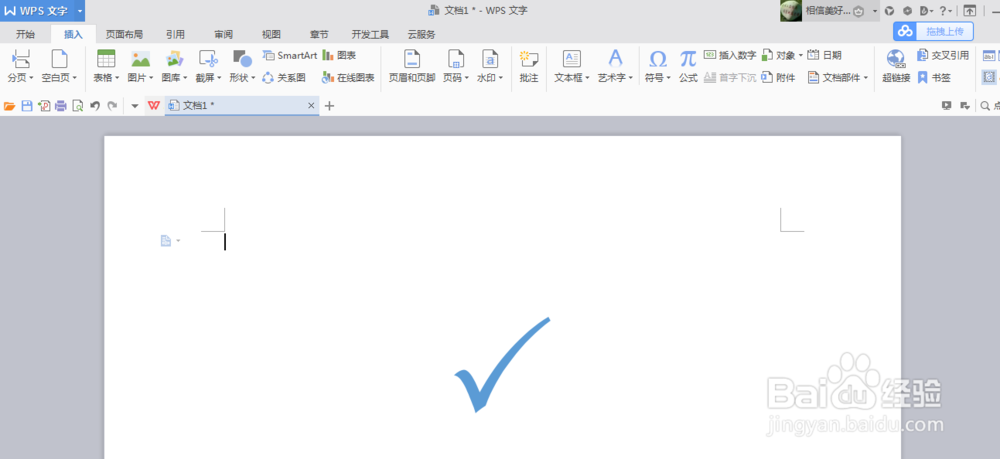Insert an Online Chart (在线图表)
Viewport: 1000px width, 459px height.
coord(348,78)
